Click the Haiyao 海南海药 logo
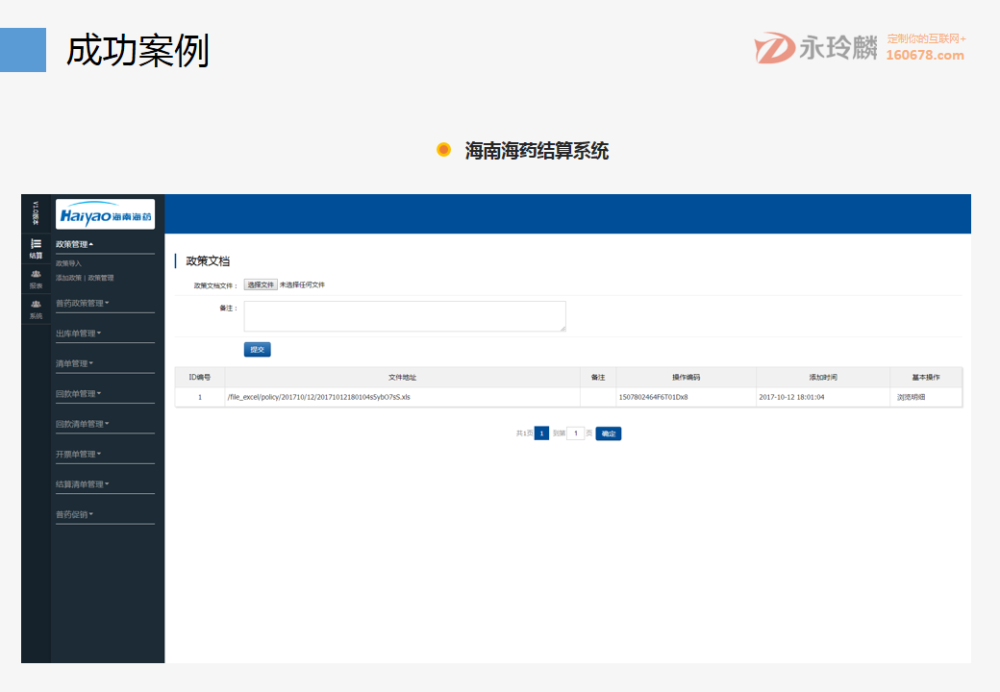Image resolution: width=1000 pixels, height=692 pixels. pos(105,215)
